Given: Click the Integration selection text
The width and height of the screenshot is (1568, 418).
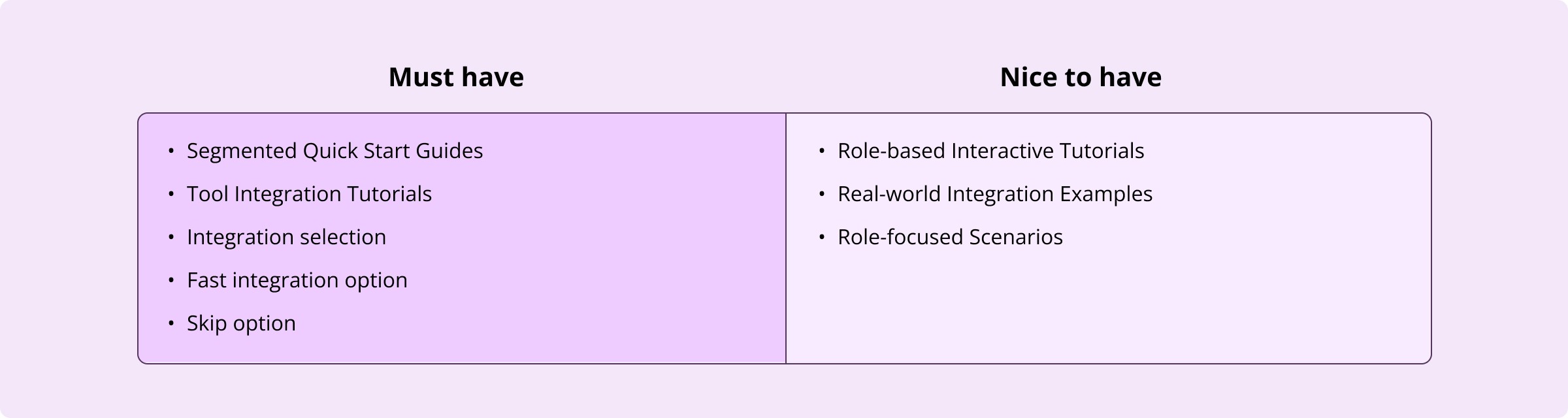Looking at the screenshot, I should [x=286, y=237].
